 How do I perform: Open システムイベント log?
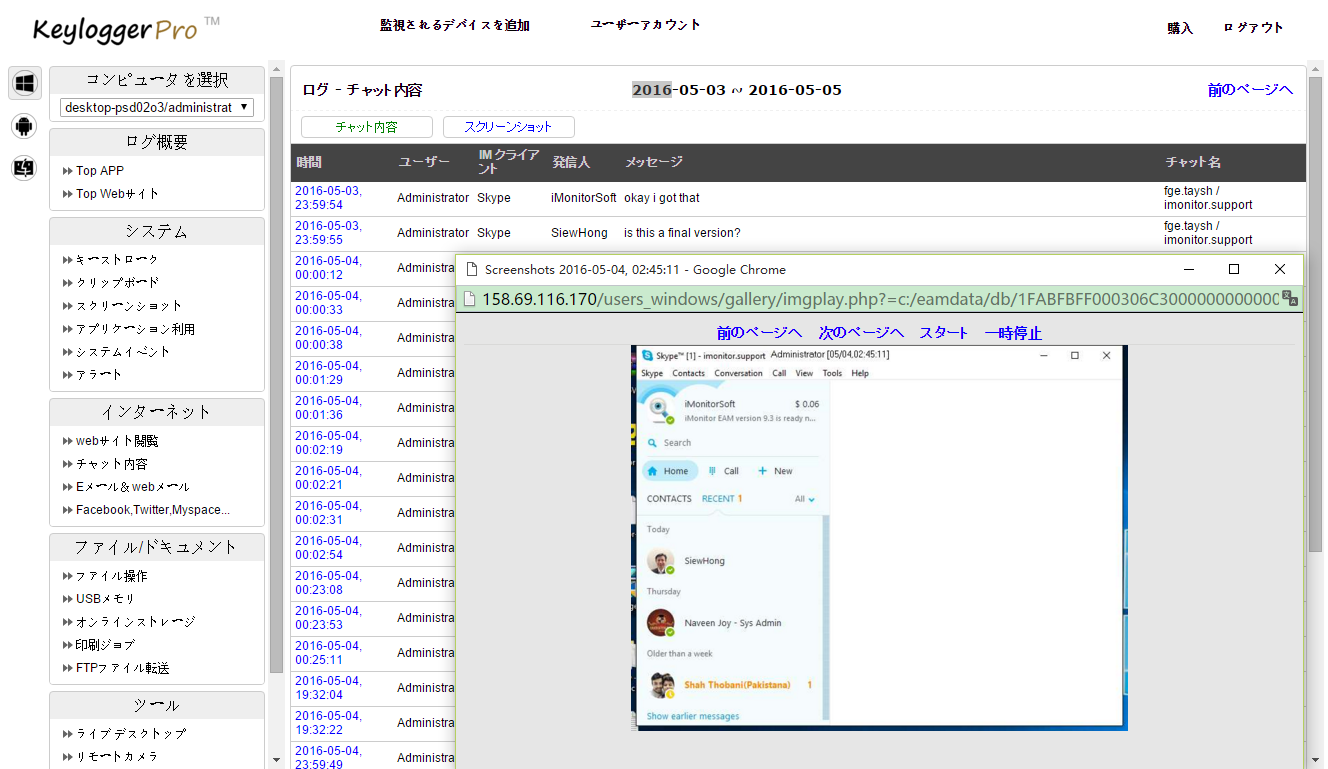[x=123, y=352]
